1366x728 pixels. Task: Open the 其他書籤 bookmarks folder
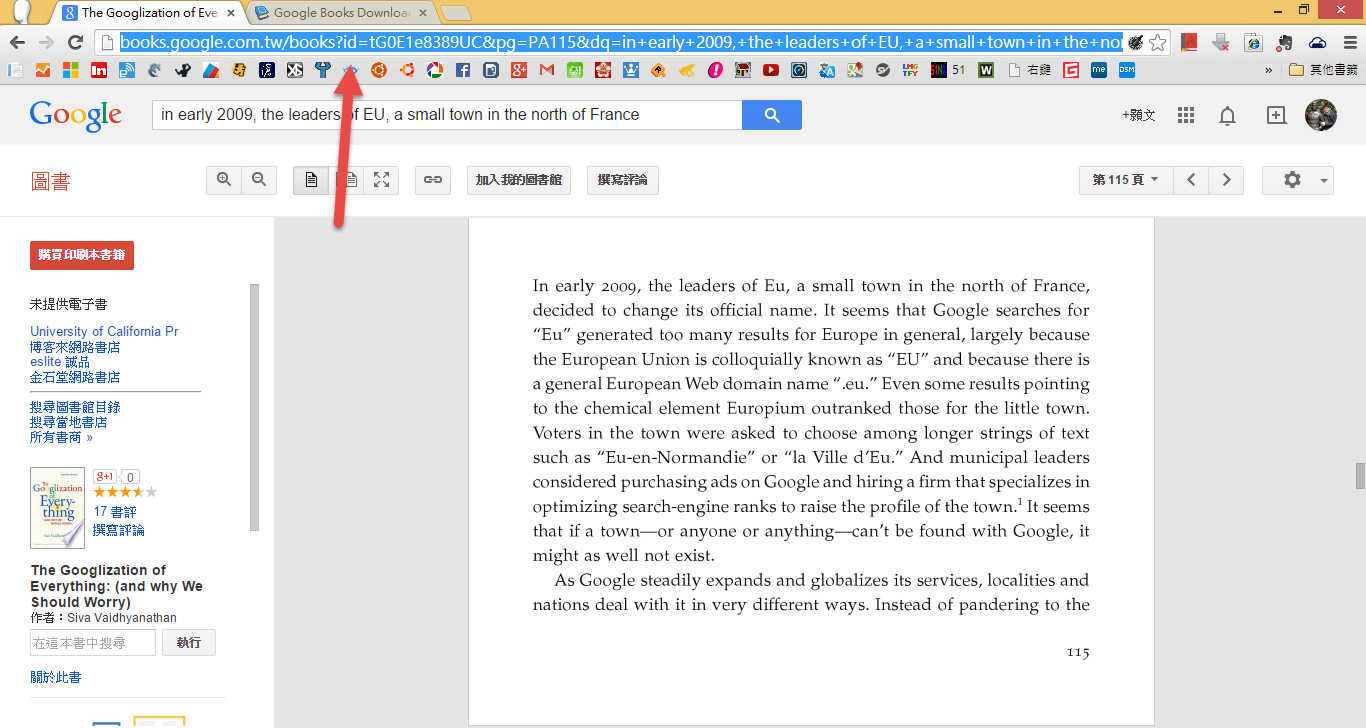(1322, 70)
